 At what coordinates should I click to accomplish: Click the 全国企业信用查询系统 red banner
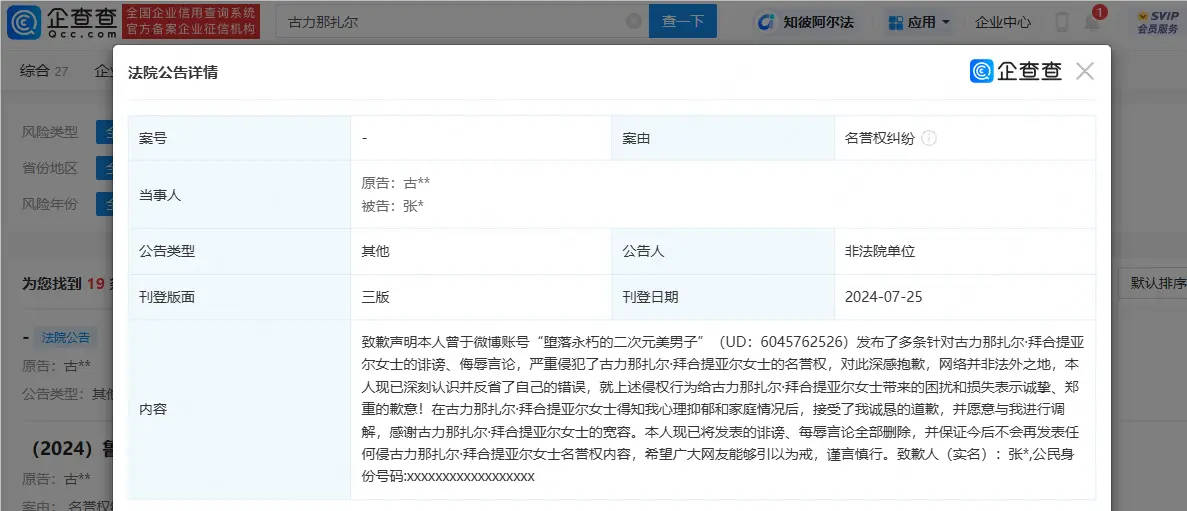click(192, 21)
